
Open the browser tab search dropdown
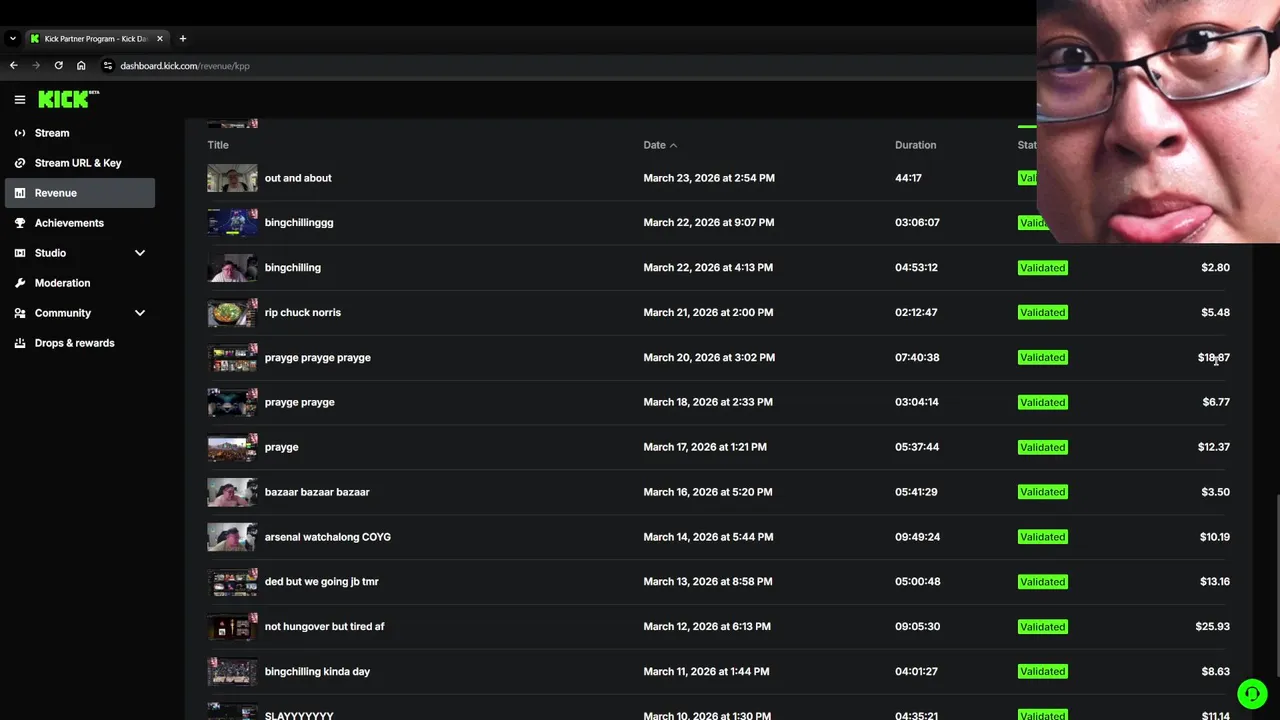[13, 39]
